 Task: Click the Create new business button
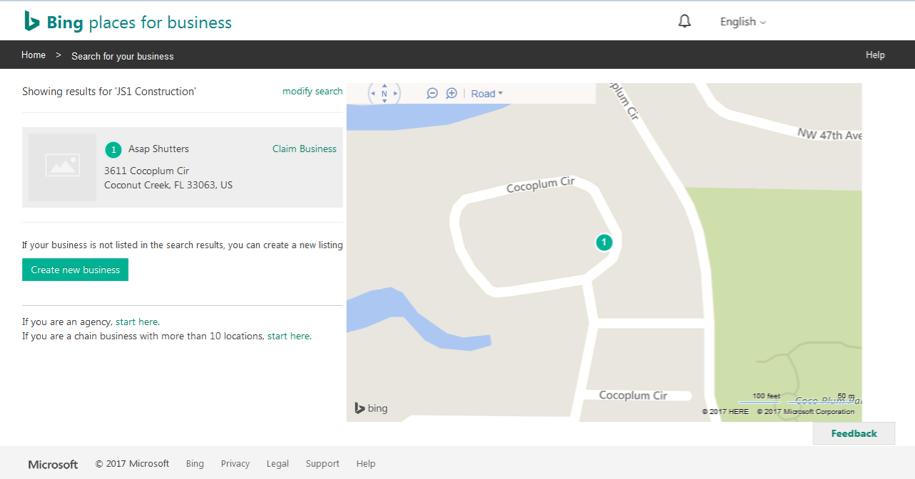pos(75,270)
